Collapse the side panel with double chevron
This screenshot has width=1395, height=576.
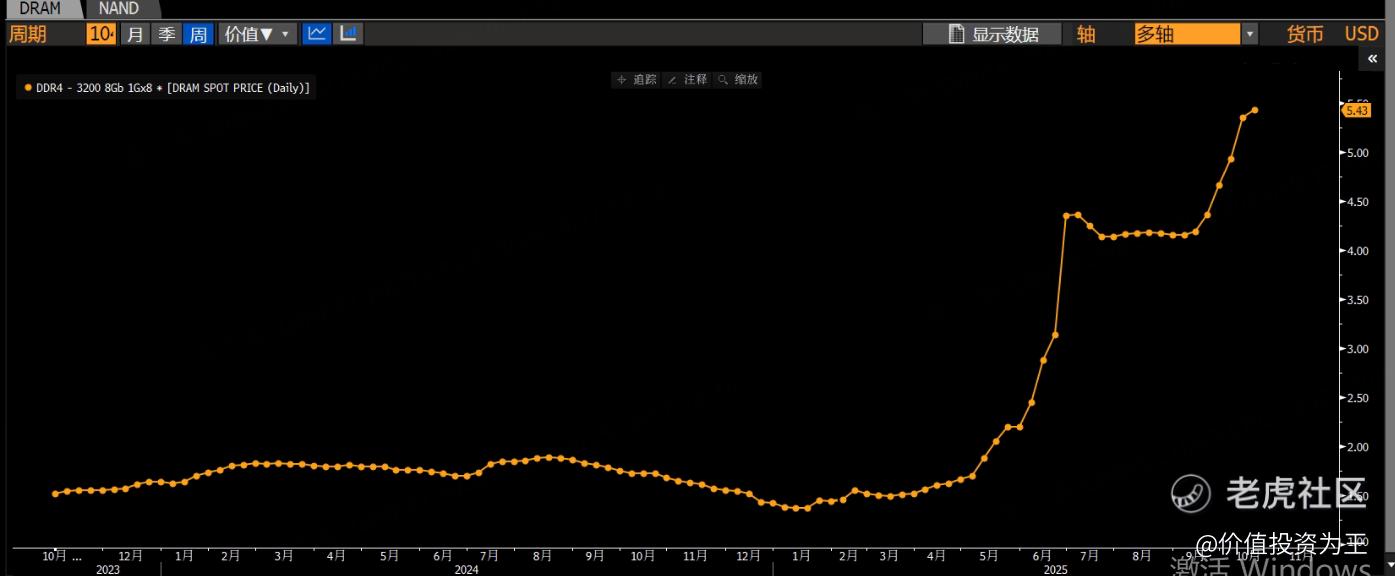pyautogui.click(x=1373, y=59)
